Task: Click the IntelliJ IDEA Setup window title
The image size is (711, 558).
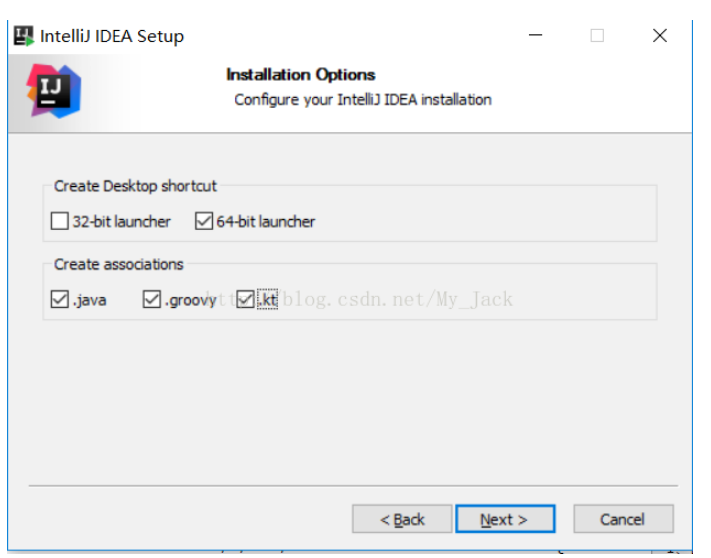Action: click(x=112, y=36)
